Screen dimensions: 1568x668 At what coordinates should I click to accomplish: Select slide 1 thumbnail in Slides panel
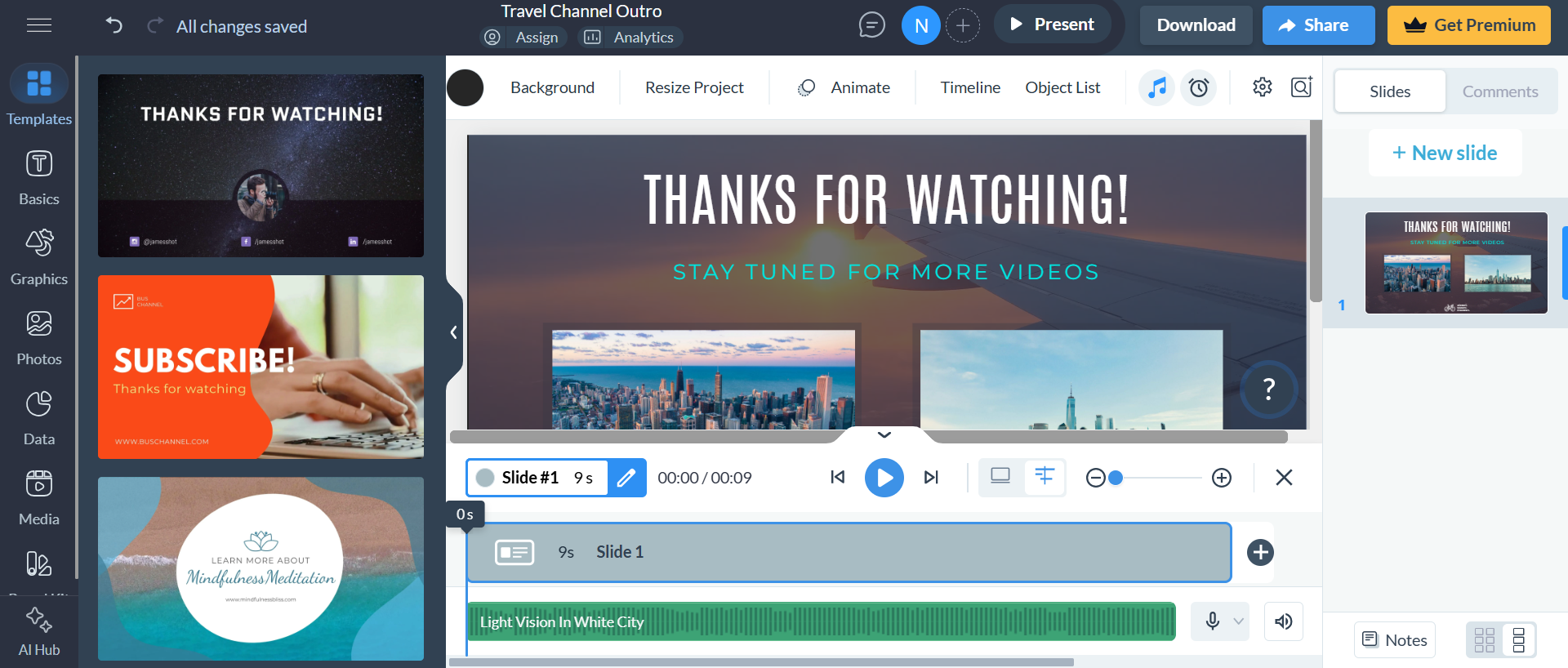pyautogui.click(x=1456, y=263)
